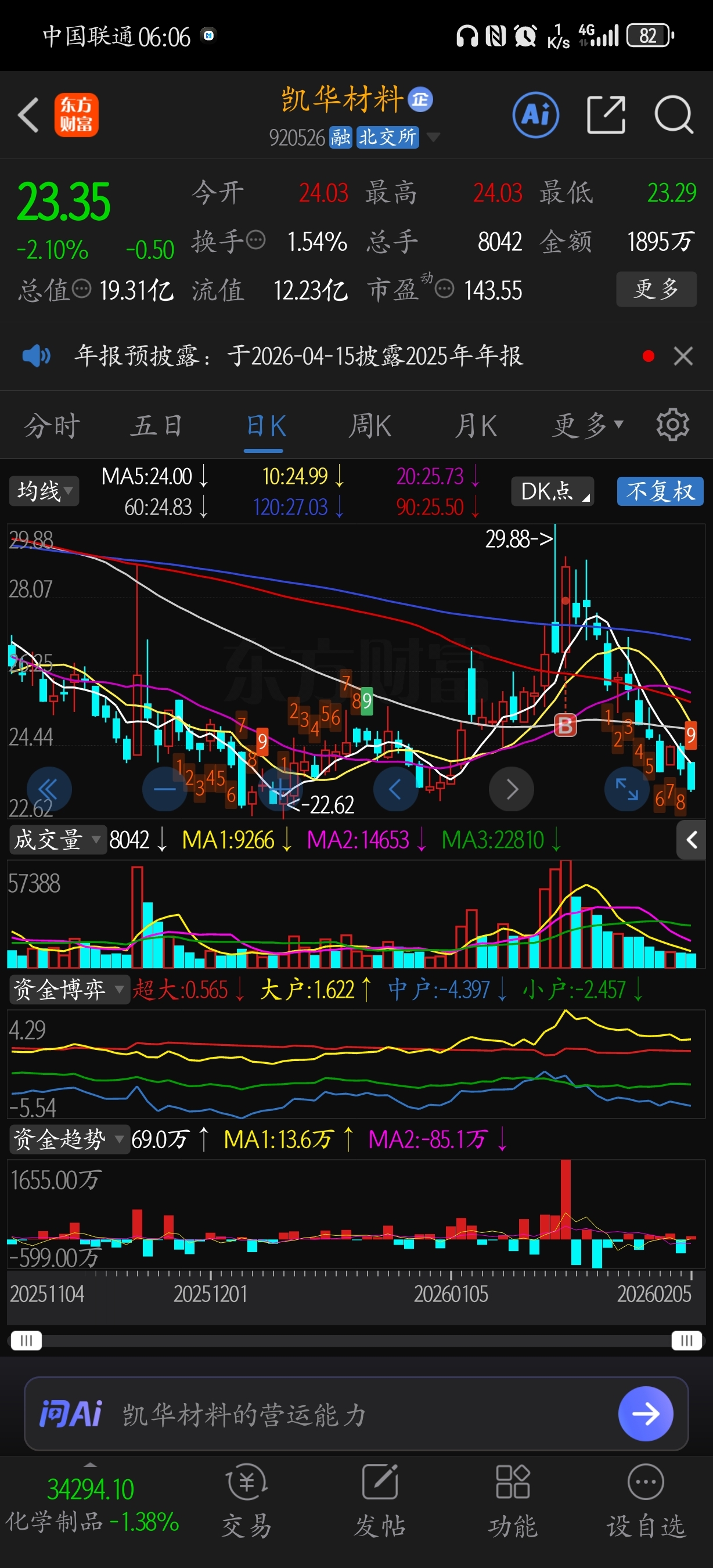Dismiss the announcement banner with X
713x1568 pixels.
coord(683,356)
